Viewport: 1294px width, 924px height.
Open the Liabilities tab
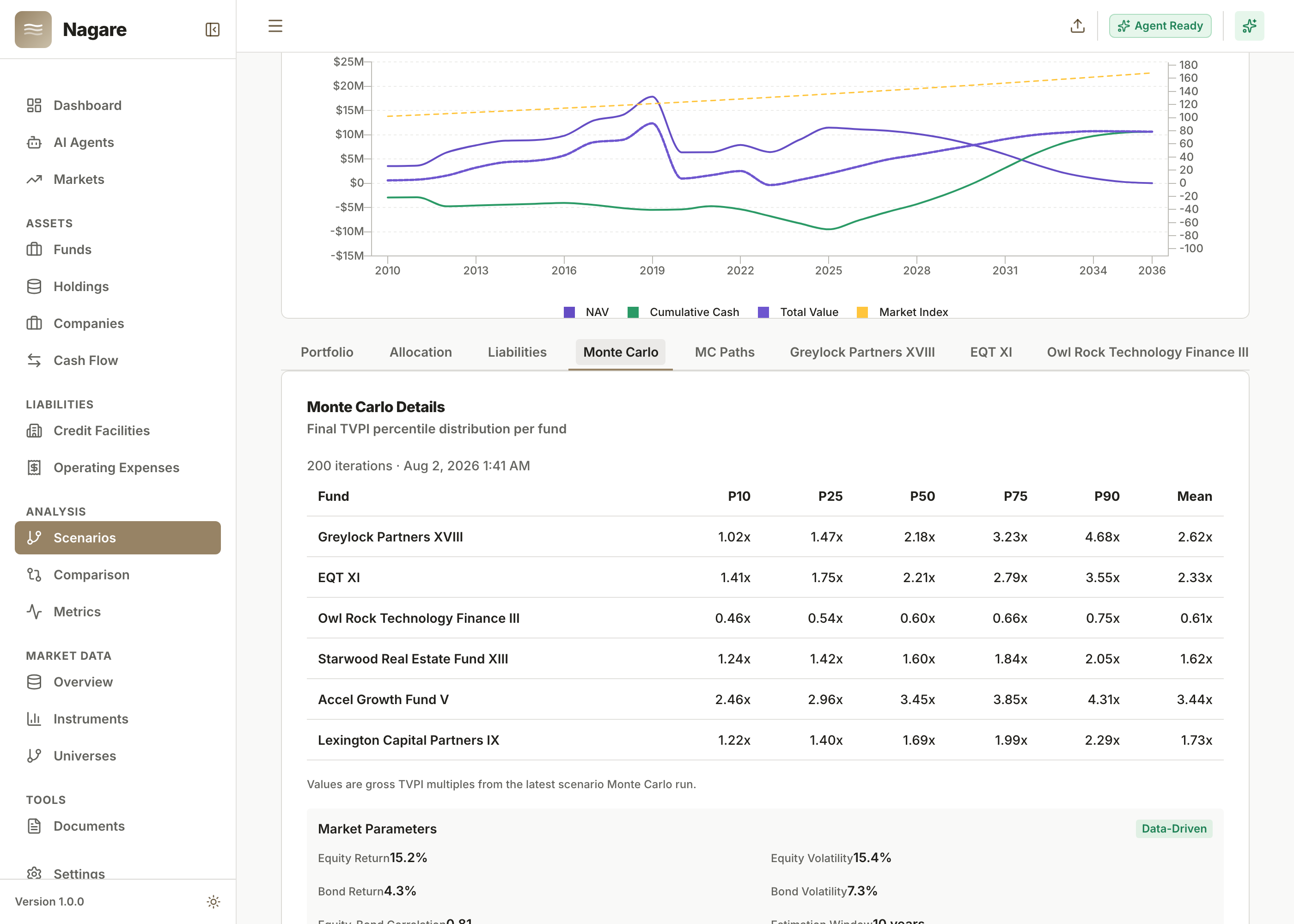click(517, 352)
